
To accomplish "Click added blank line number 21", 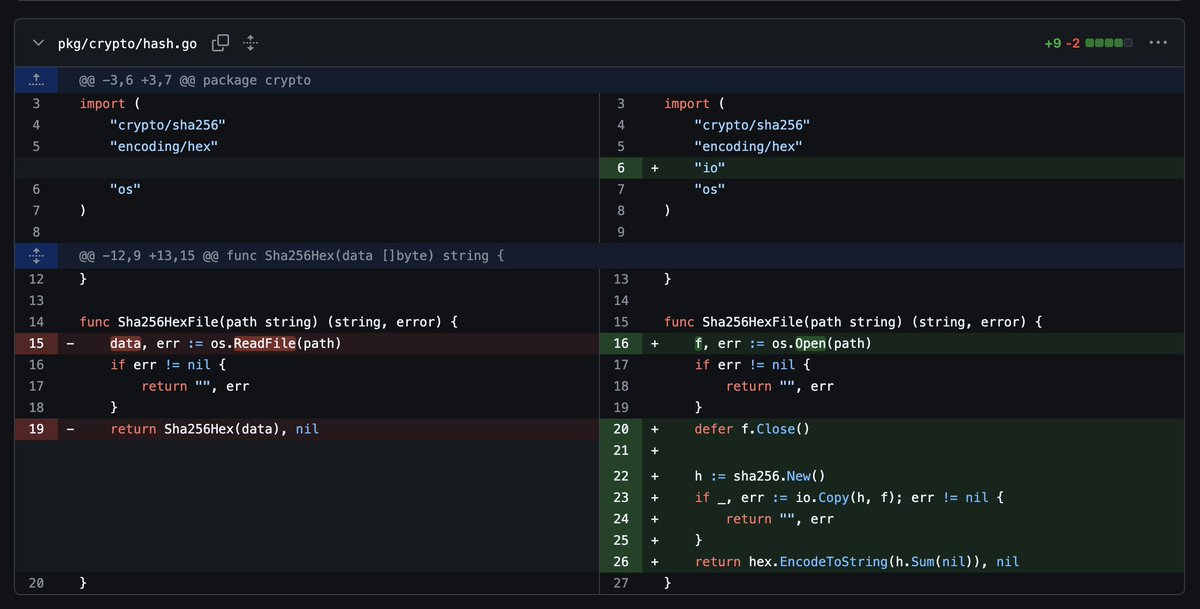I will [x=621, y=451].
